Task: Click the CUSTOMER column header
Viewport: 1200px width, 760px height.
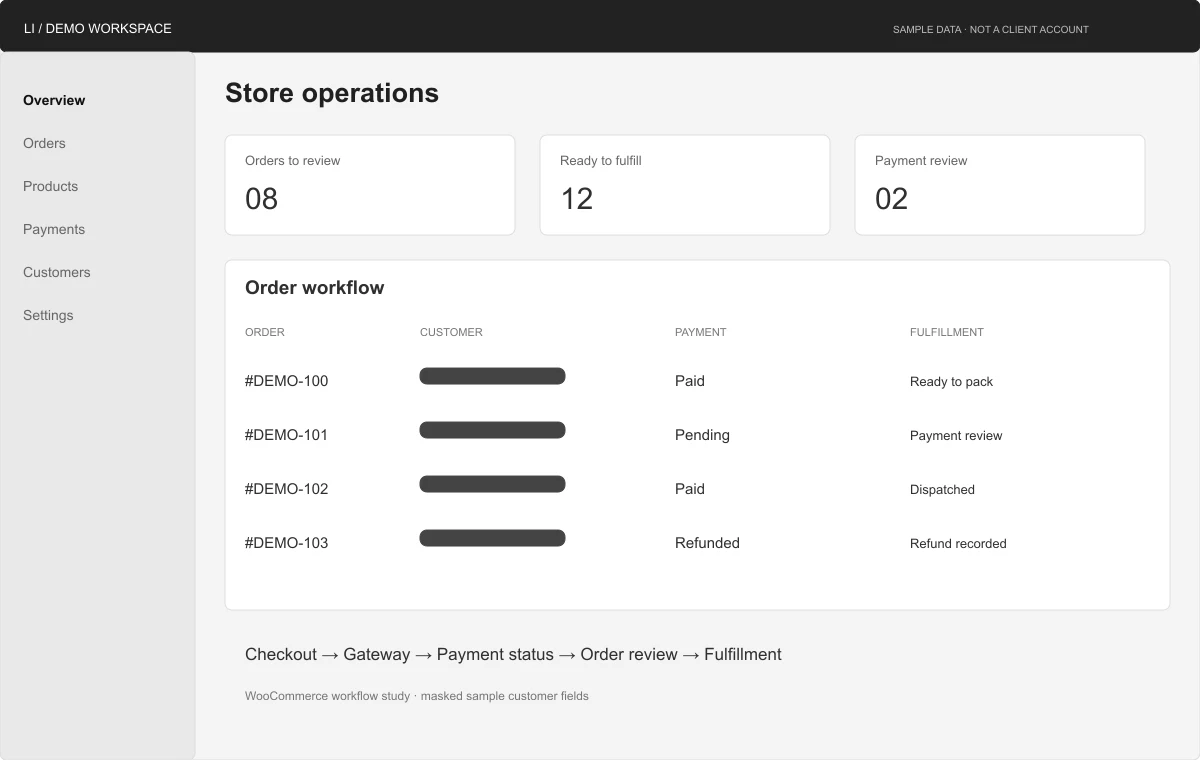Action: (451, 332)
